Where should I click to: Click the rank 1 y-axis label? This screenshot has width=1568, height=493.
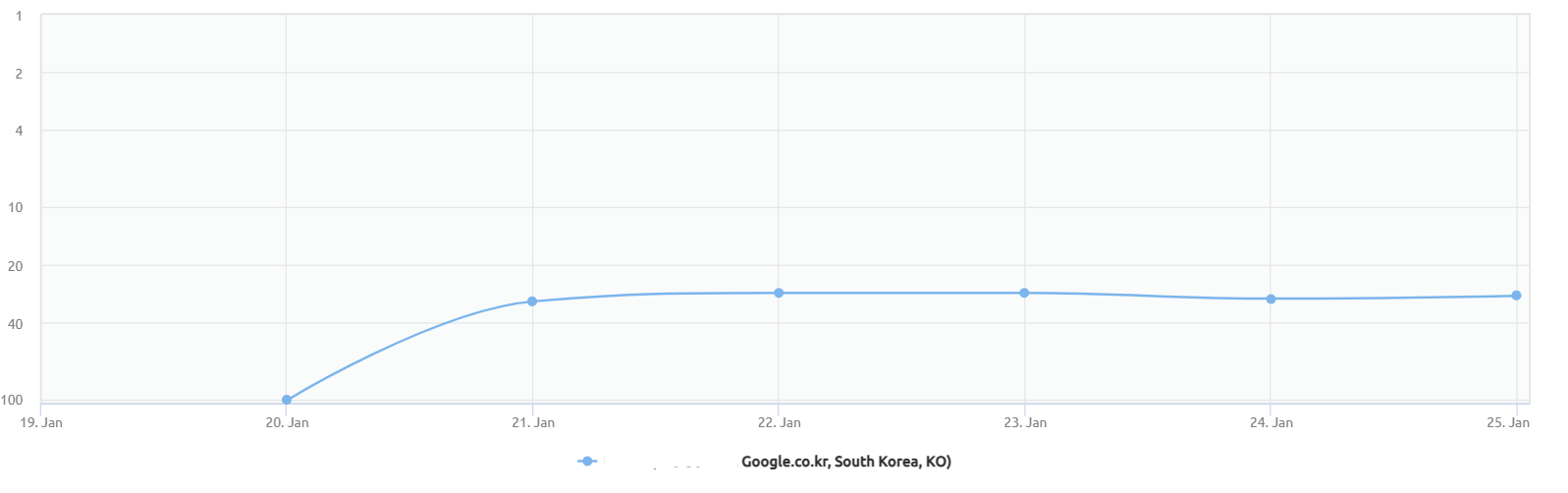[19, 17]
